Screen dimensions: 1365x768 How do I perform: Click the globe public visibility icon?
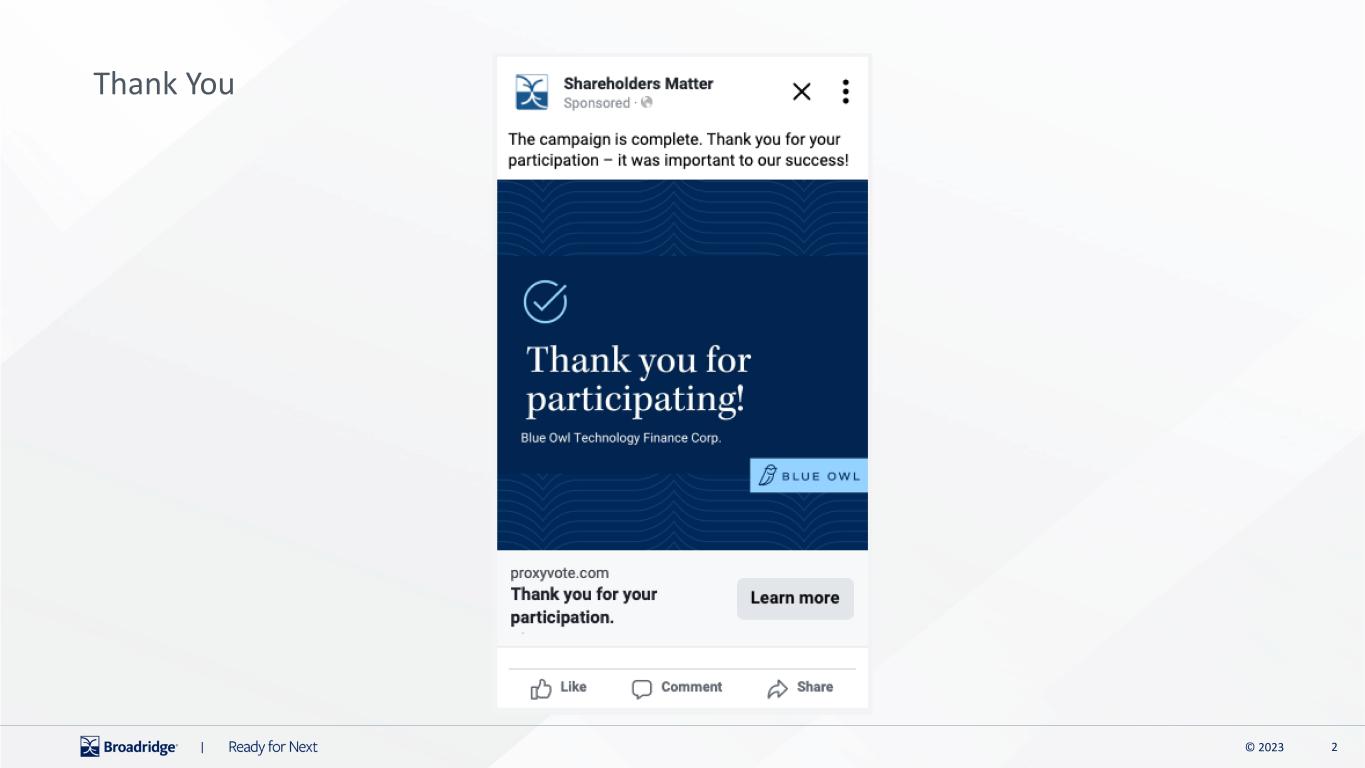tap(647, 103)
